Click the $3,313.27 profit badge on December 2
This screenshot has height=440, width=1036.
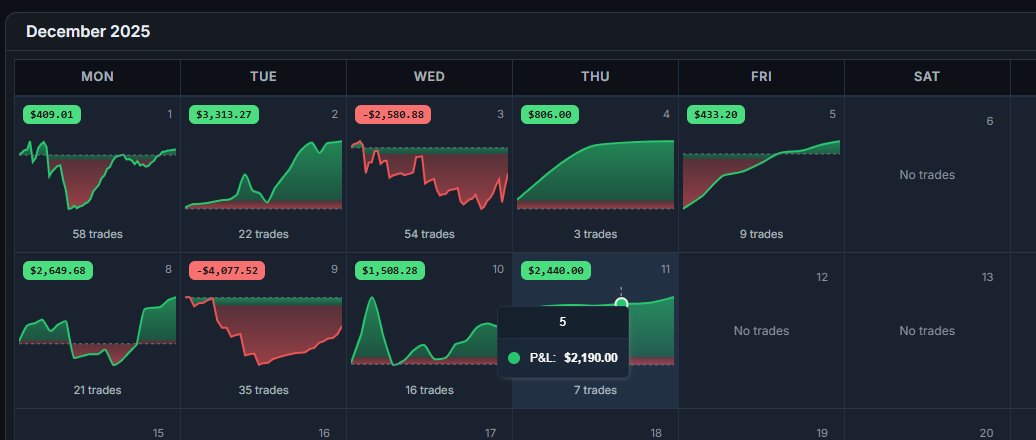point(224,114)
